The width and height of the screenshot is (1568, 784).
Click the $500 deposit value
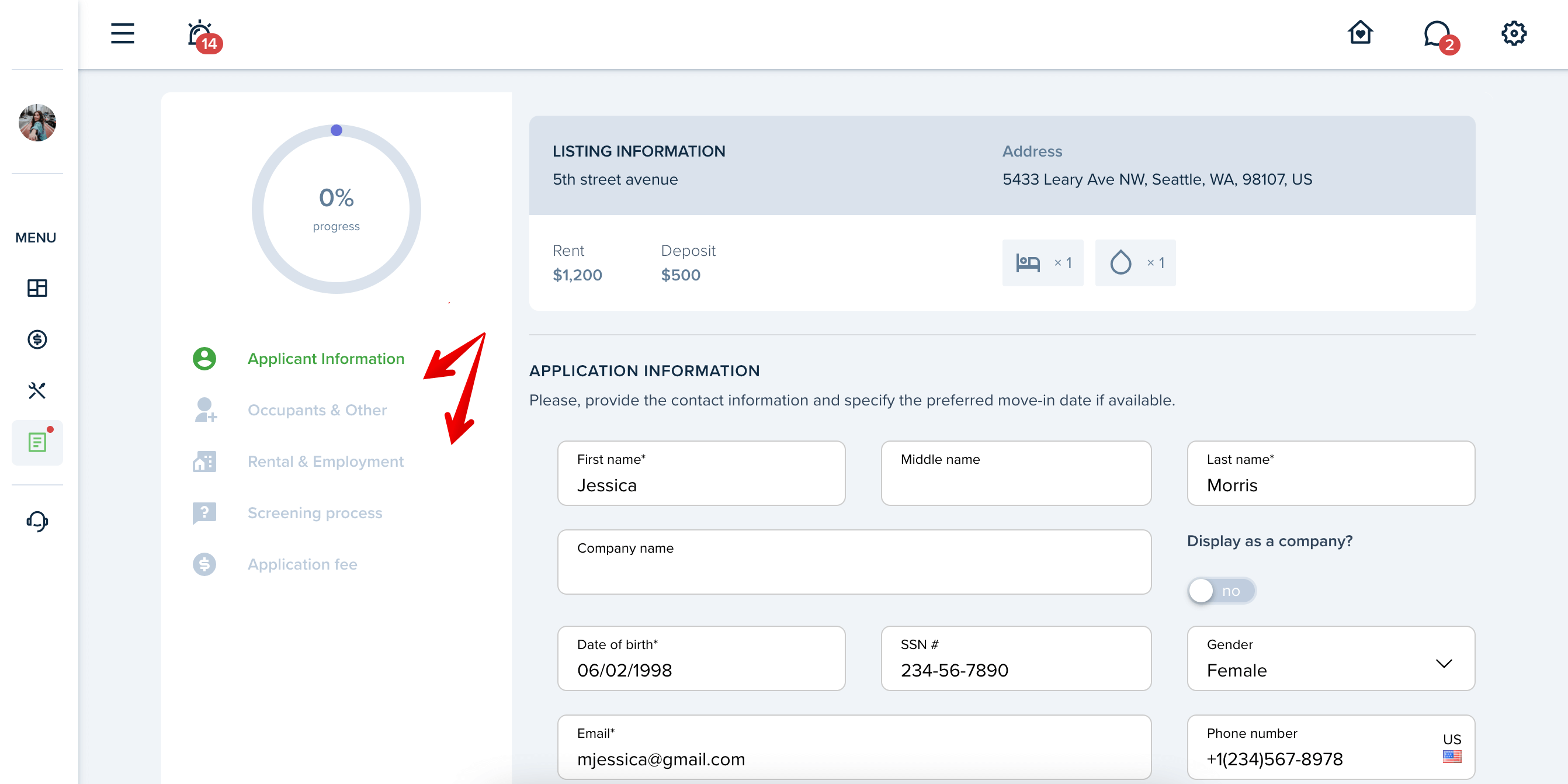point(681,275)
